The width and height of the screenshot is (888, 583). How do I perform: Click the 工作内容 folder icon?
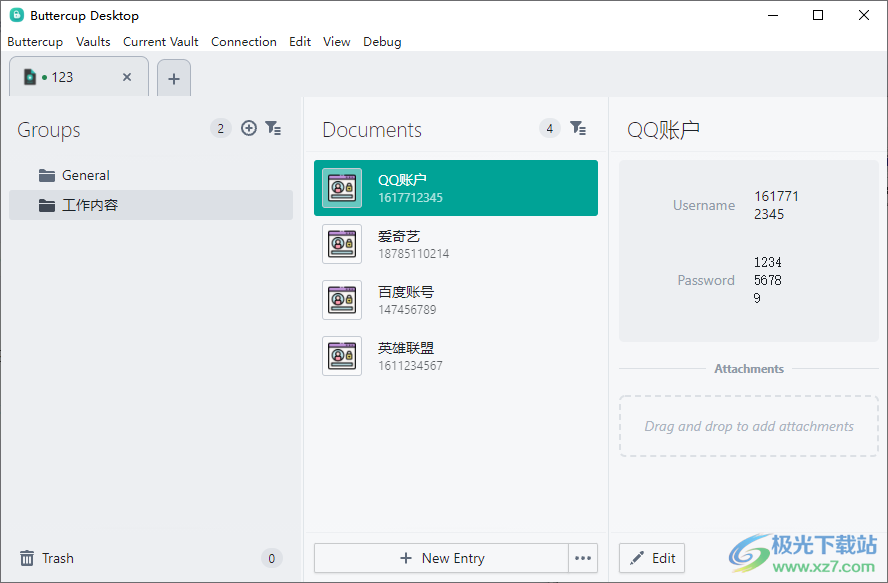coord(47,205)
